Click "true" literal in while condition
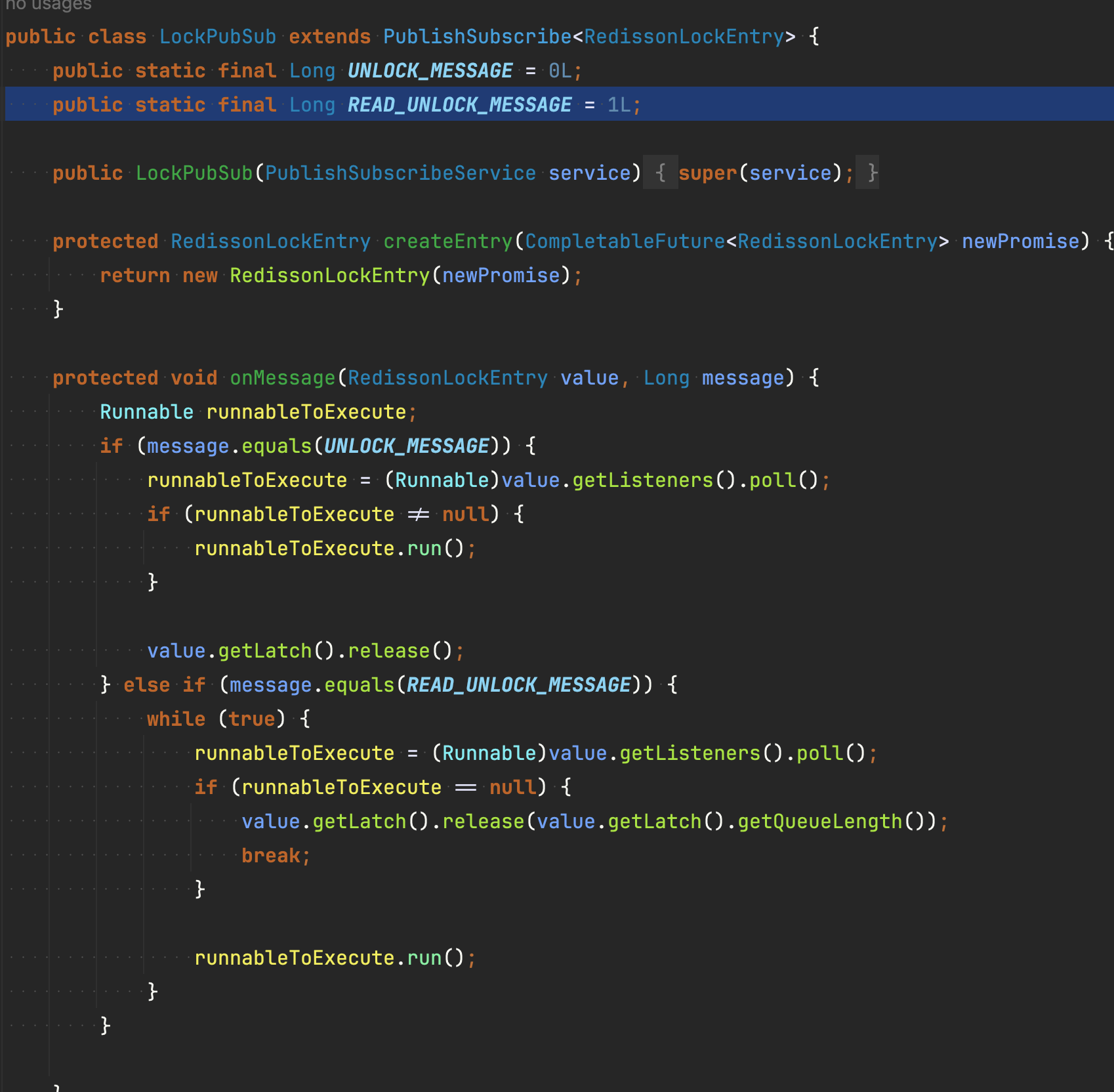Screen dimensions: 1114x1092 point(253,719)
